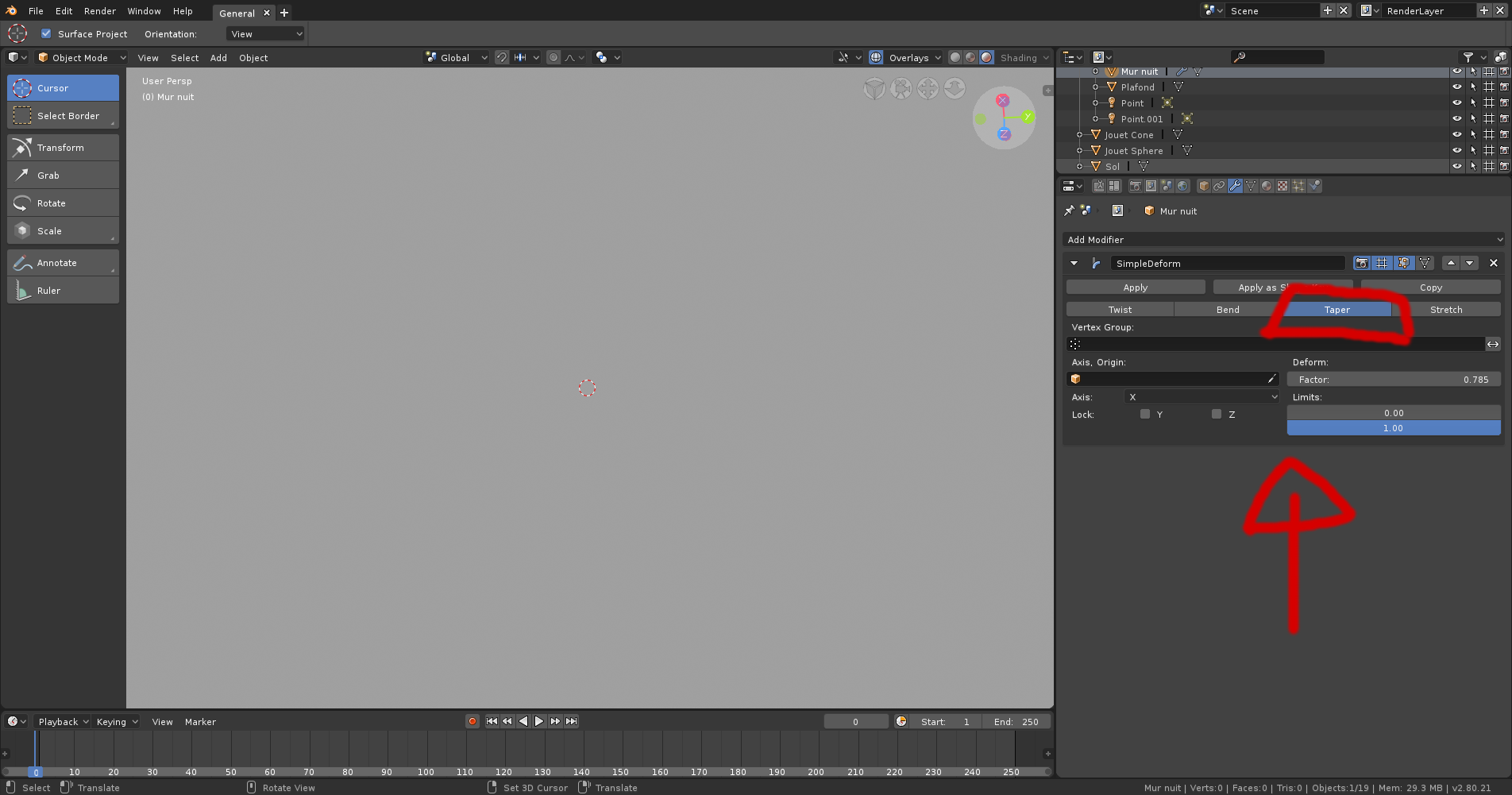Toggle Surface Project checkbox
Image resolution: width=1512 pixels, height=795 pixels.
coord(46,33)
